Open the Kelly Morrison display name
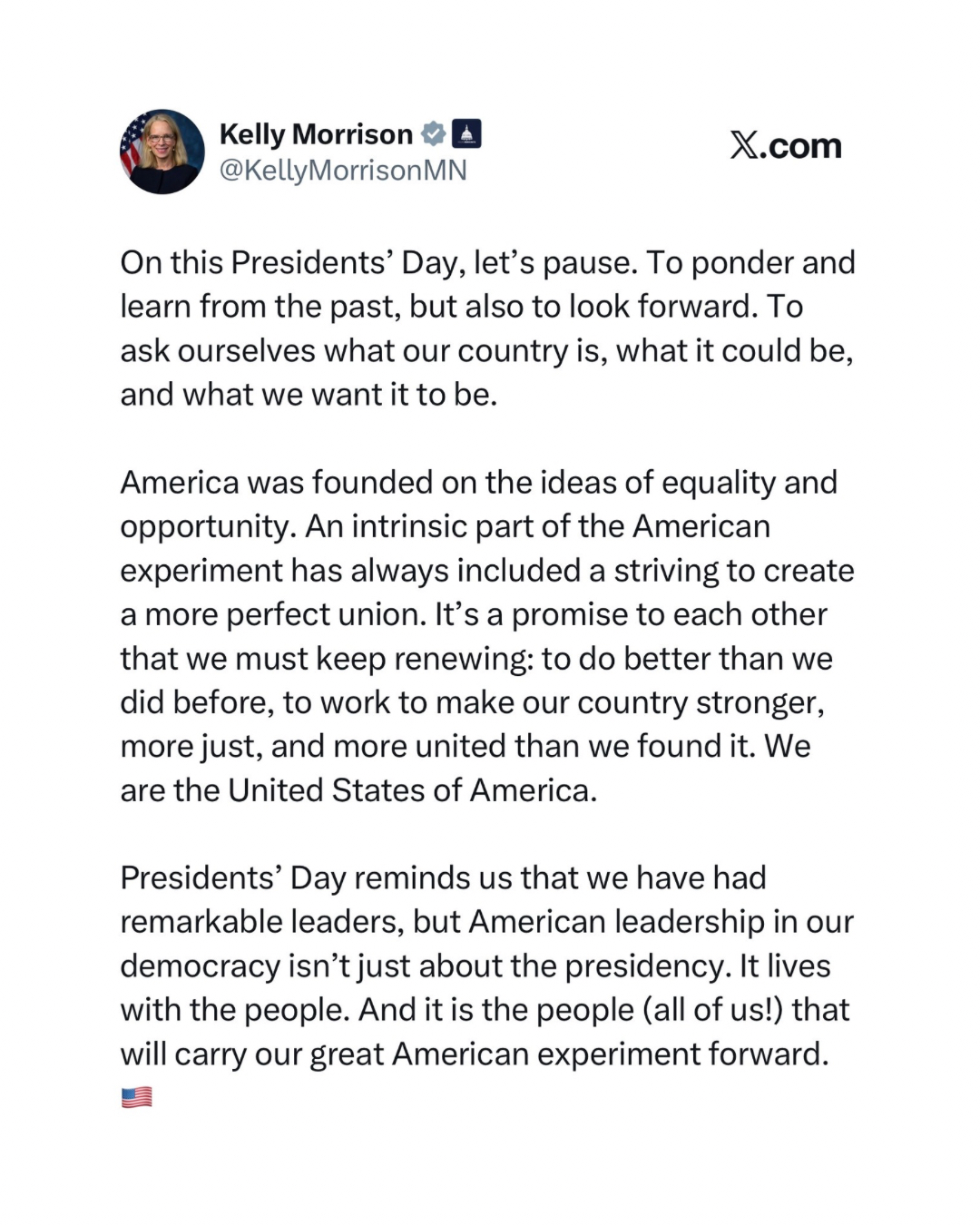The height and width of the screenshot is (1225, 980). [316, 134]
